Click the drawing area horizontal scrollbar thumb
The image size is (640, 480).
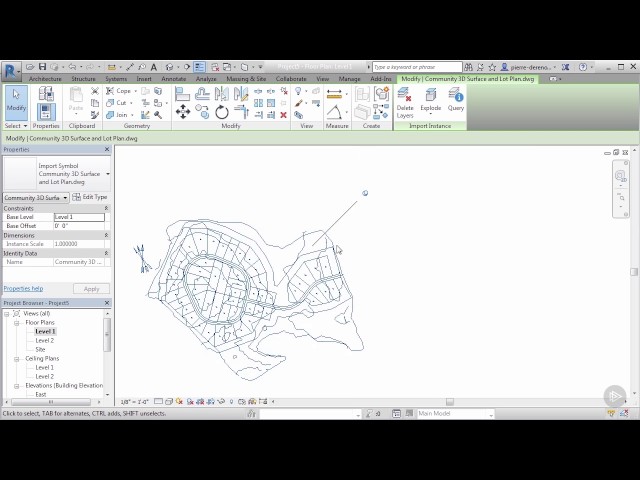click(450, 402)
